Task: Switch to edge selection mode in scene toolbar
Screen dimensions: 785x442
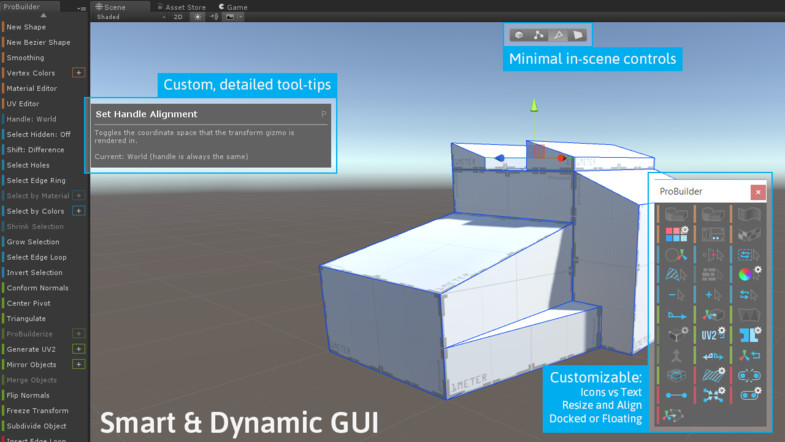Action: pyautogui.click(x=558, y=35)
